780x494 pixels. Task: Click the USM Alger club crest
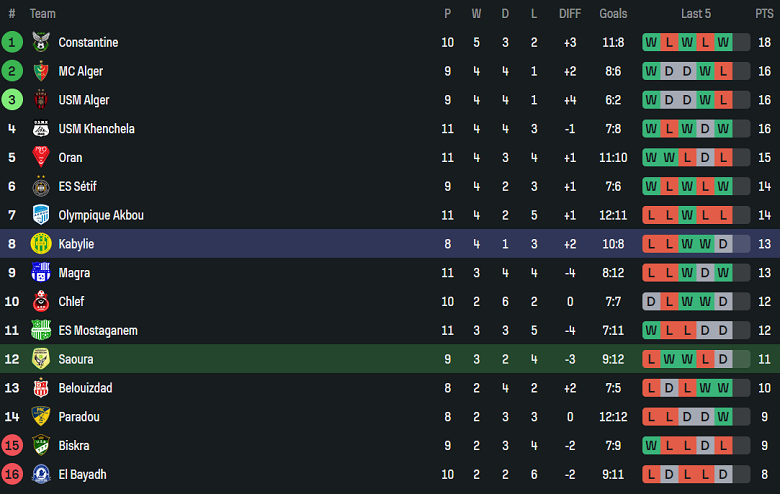click(x=41, y=100)
